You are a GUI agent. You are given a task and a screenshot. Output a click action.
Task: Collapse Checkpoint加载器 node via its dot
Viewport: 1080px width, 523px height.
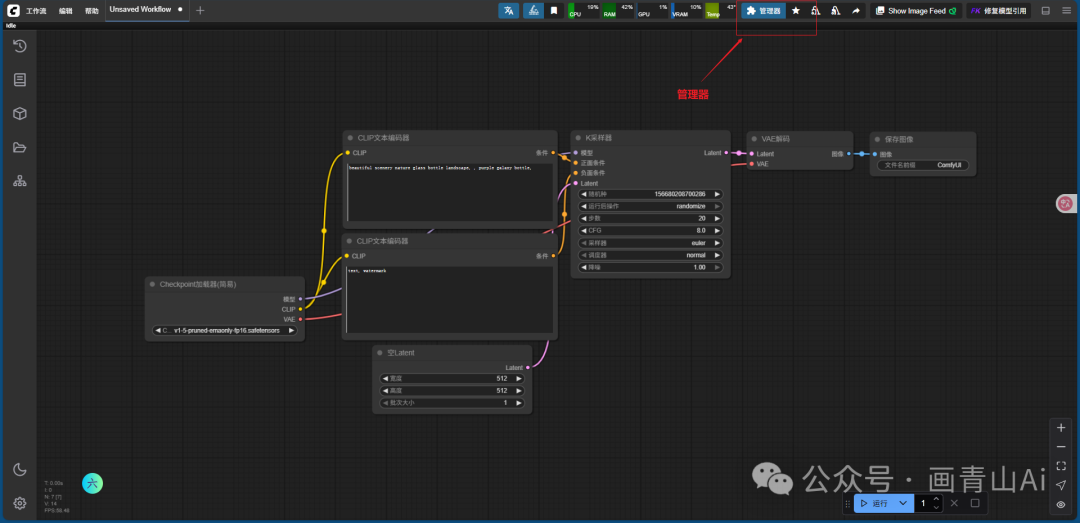152,284
